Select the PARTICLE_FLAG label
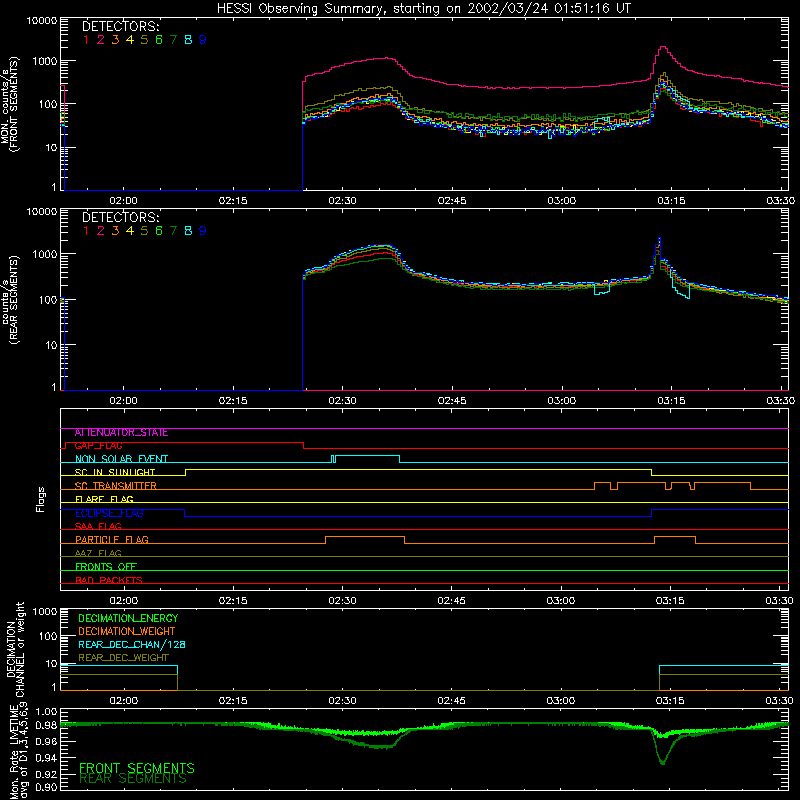Viewport: 800px width, 800px height. [x=112, y=540]
